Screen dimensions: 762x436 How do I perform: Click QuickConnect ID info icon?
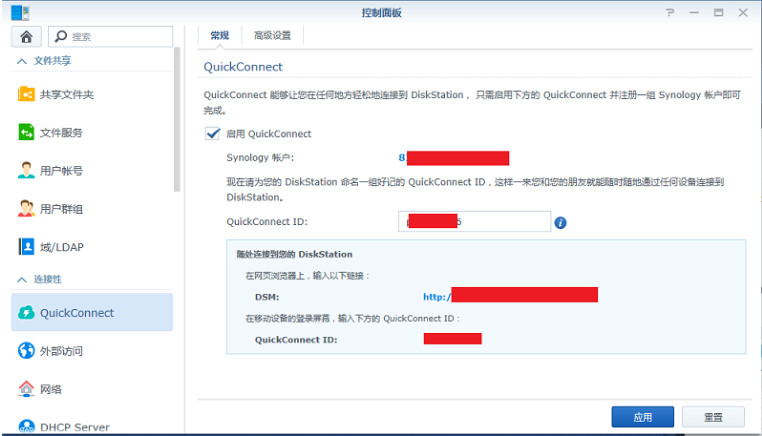pos(560,223)
